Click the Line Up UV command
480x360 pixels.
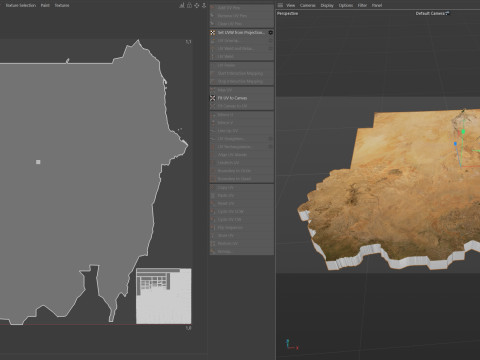click(242, 131)
